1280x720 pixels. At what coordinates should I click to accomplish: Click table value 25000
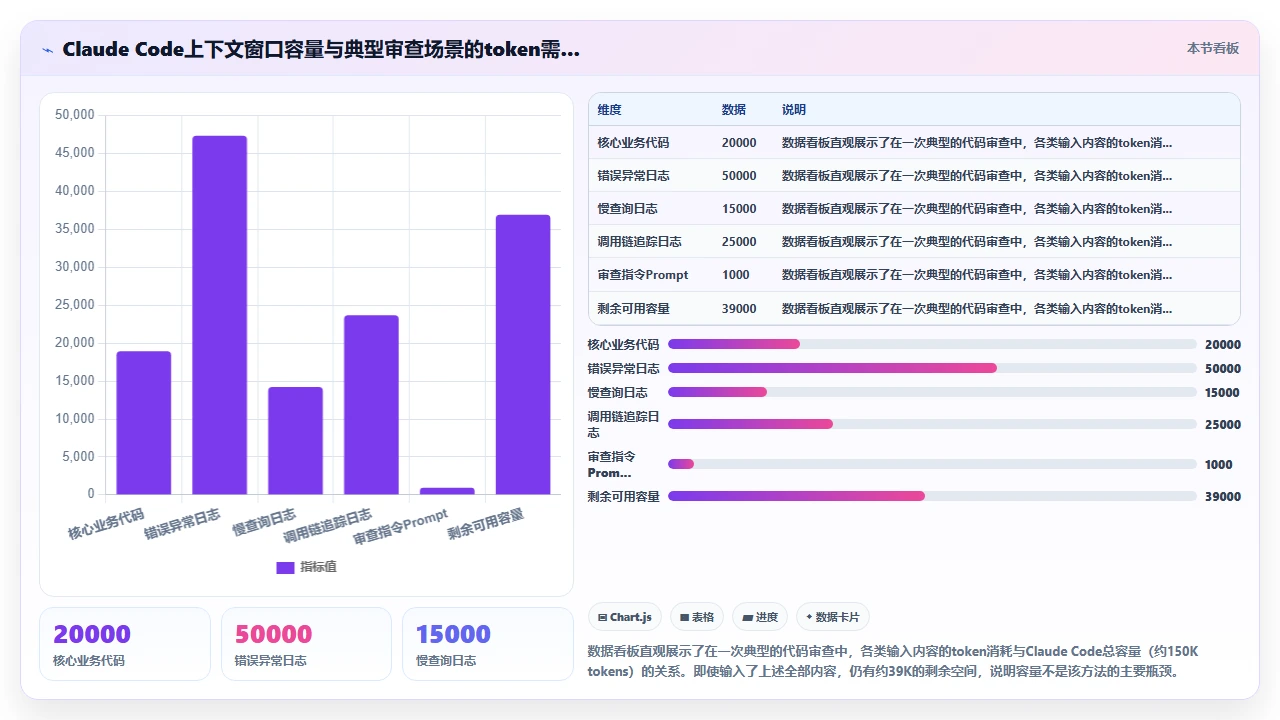[x=739, y=242]
